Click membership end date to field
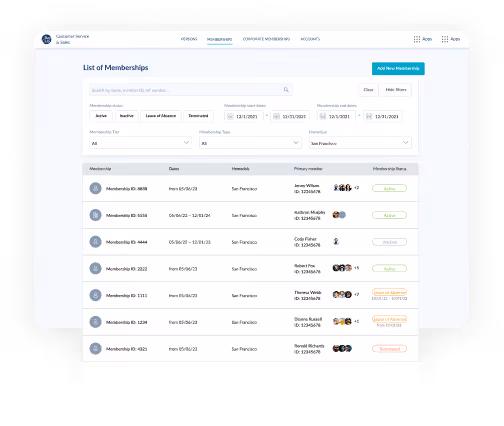 (x=383, y=116)
